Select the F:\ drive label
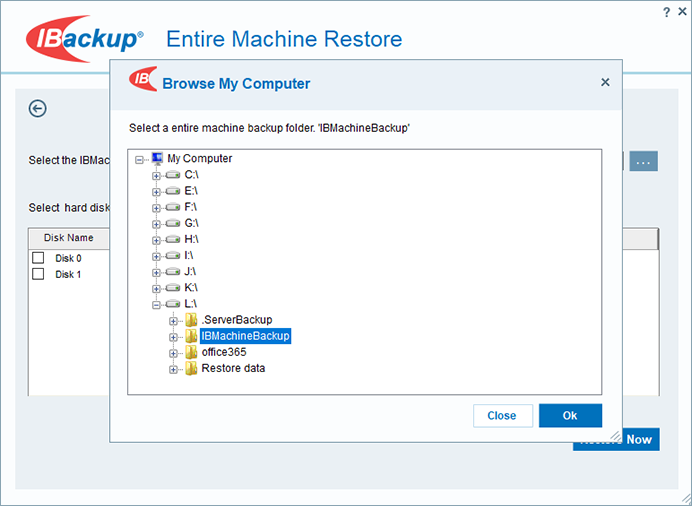 click(191, 207)
